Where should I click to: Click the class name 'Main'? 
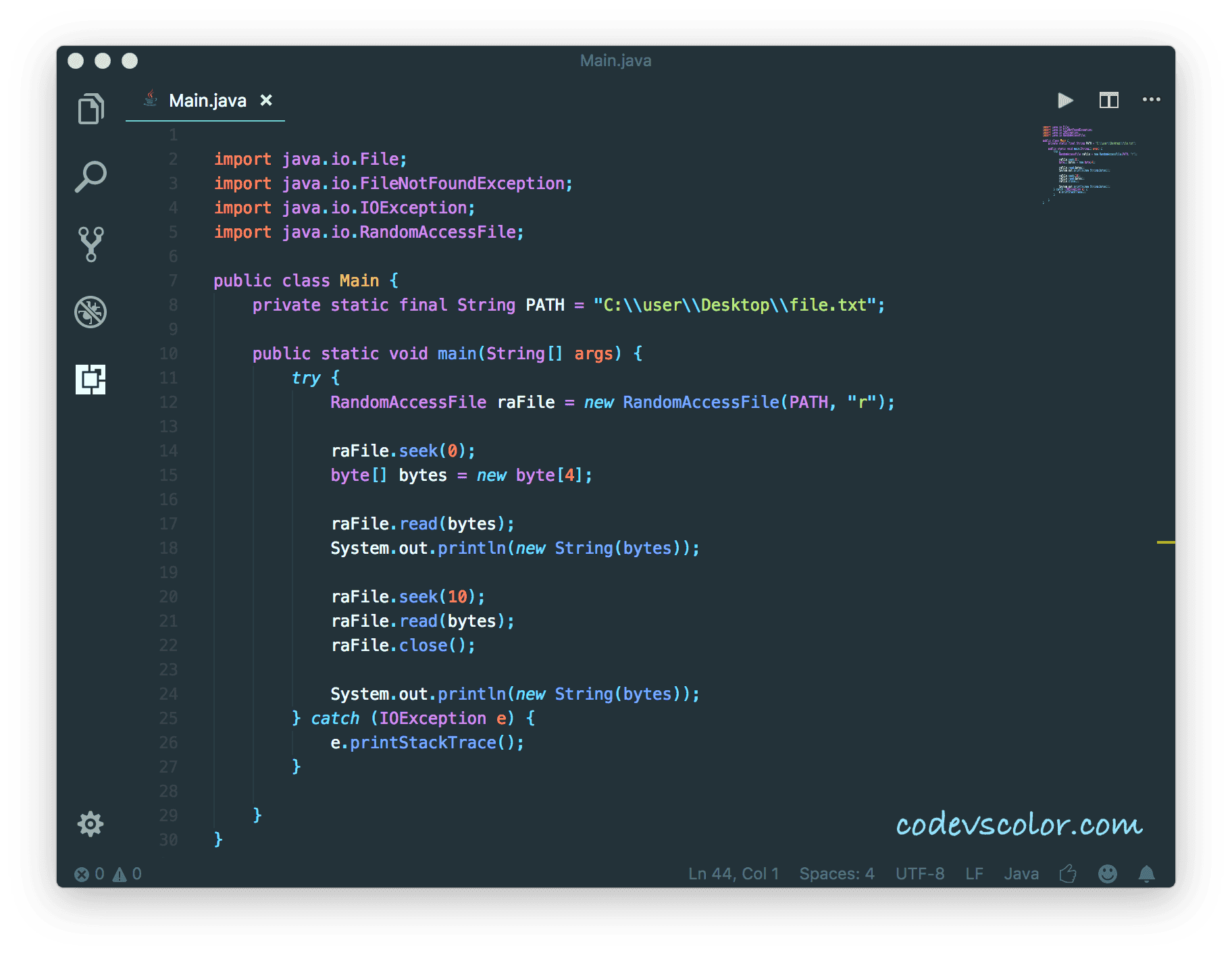359,281
